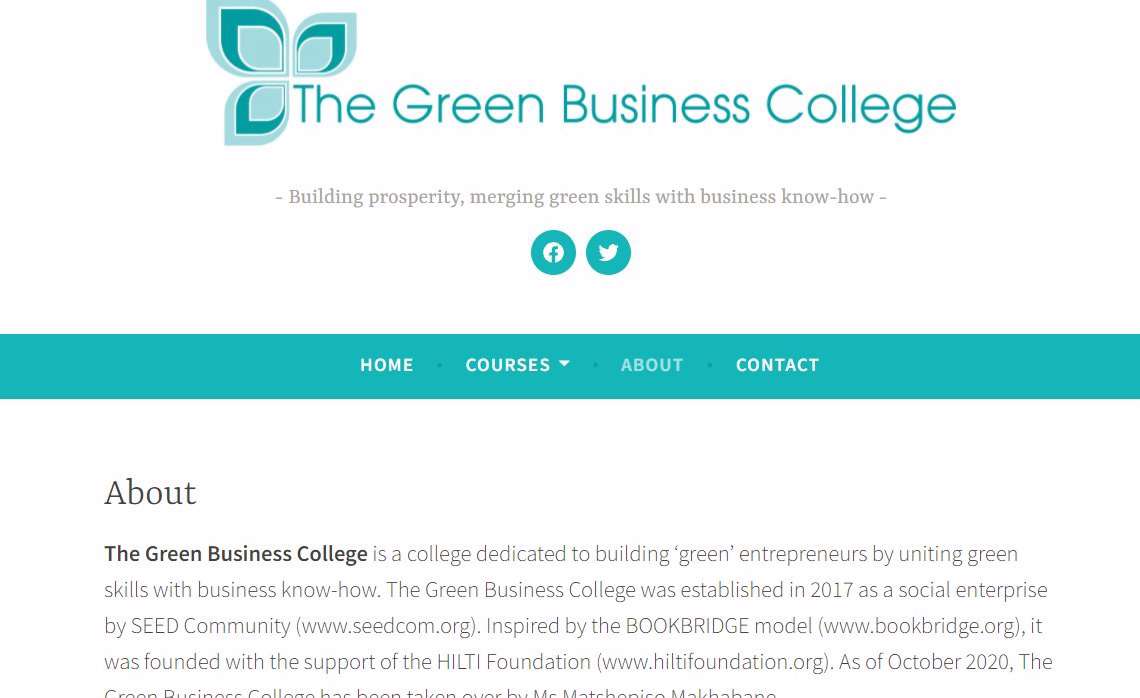The height and width of the screenshot is (698, 1140).
Task: Click the www.seedcom.org address
Action: pos(385,626)
